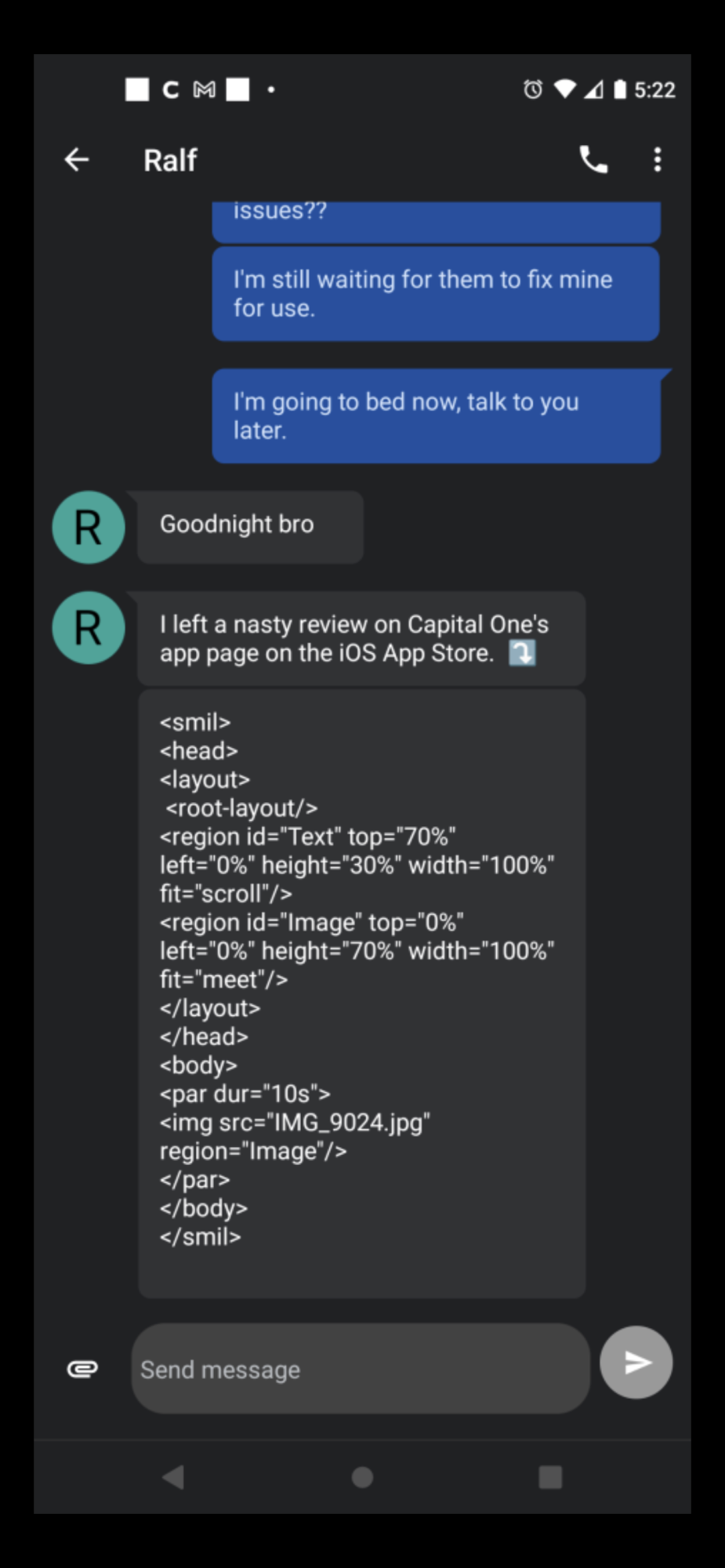This screenshot has width=725, height=1568.
Task: Tap the arrow emoji in the review message
Action: point(522,652)
